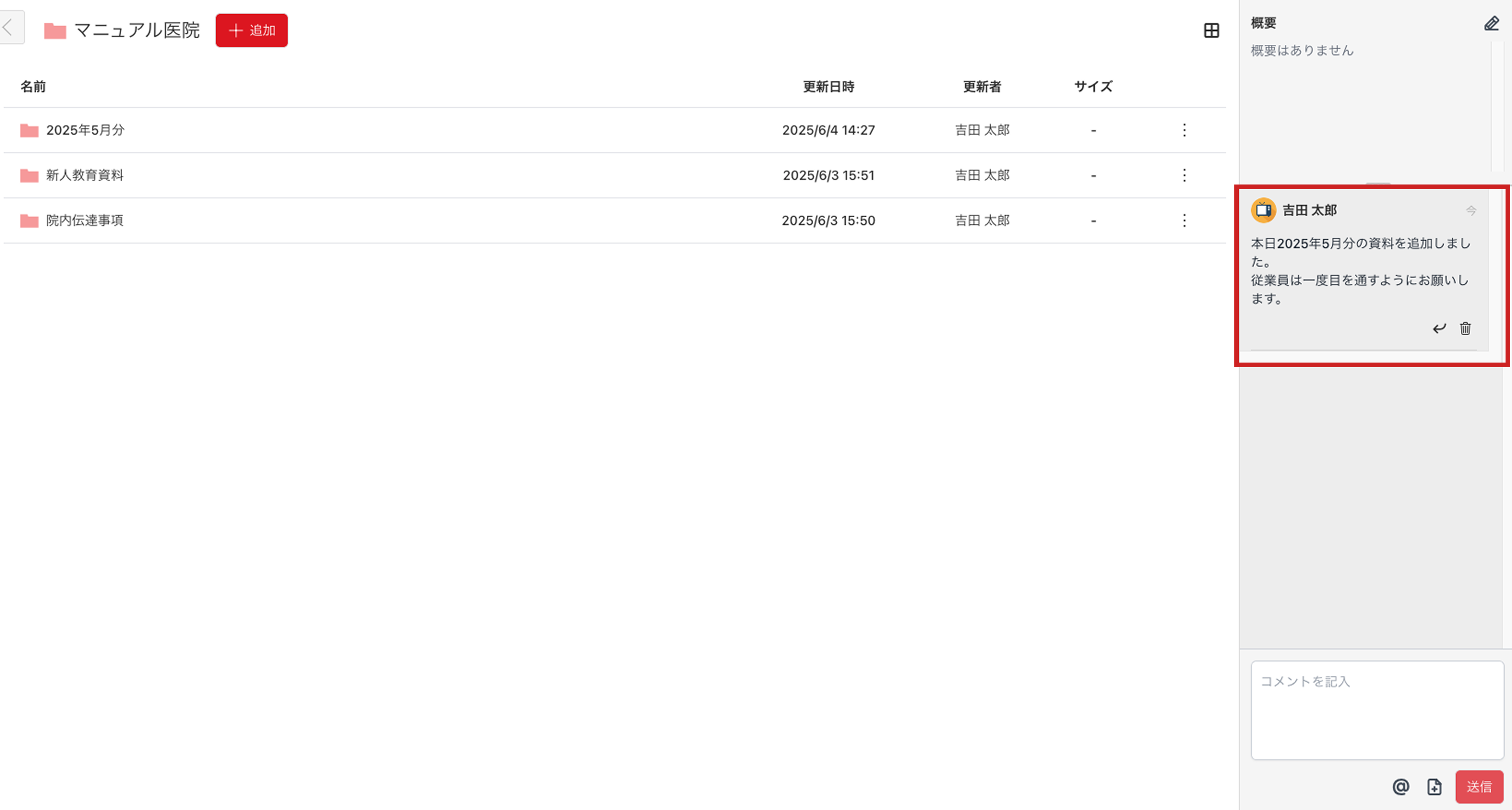Sort by サイズ column header
The height and width of the screenshot is (810, 1512).
[1093, 86]
